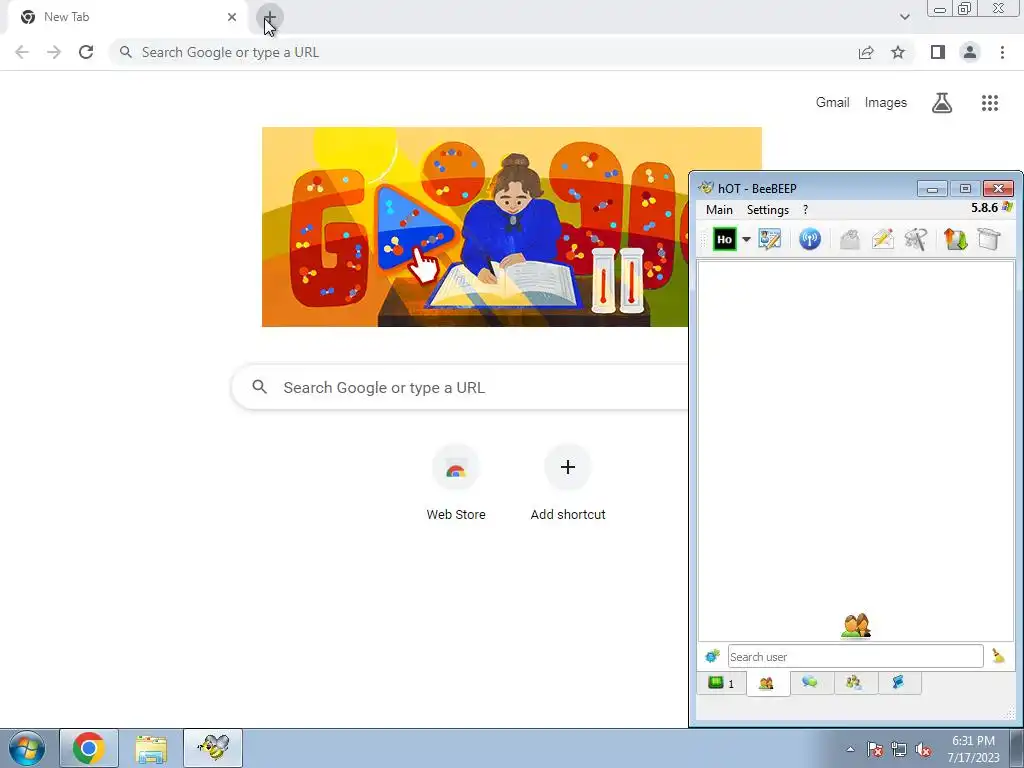Screen dimensions: 1024x768
Task: Switch to the groups tab in BeeBEEP
Action: (x=854, y=682)
